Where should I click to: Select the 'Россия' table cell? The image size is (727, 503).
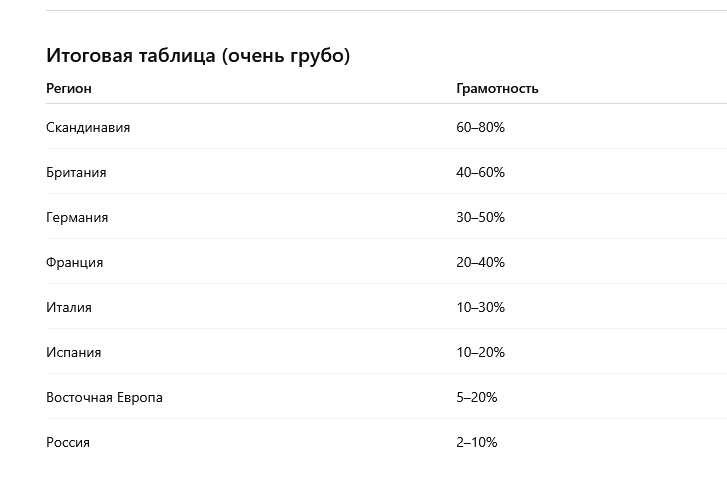[68, 443]
